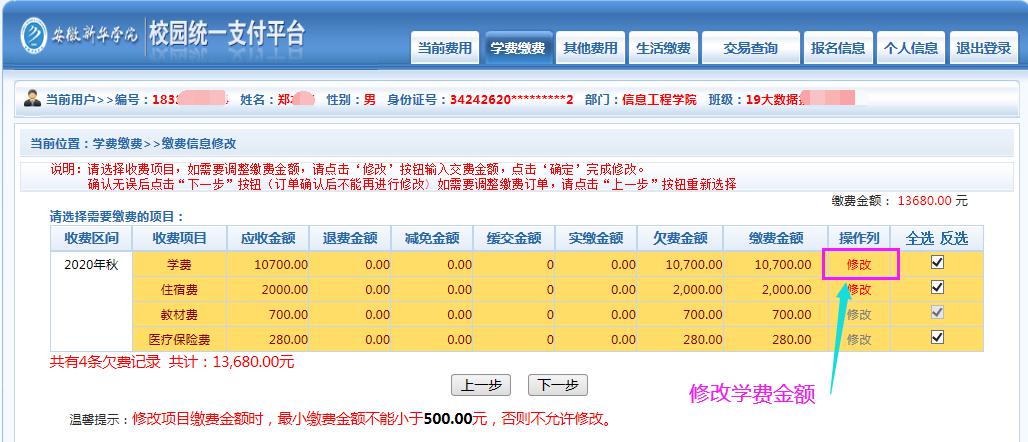Select the 交易查询 tab

tap(751, 48)
